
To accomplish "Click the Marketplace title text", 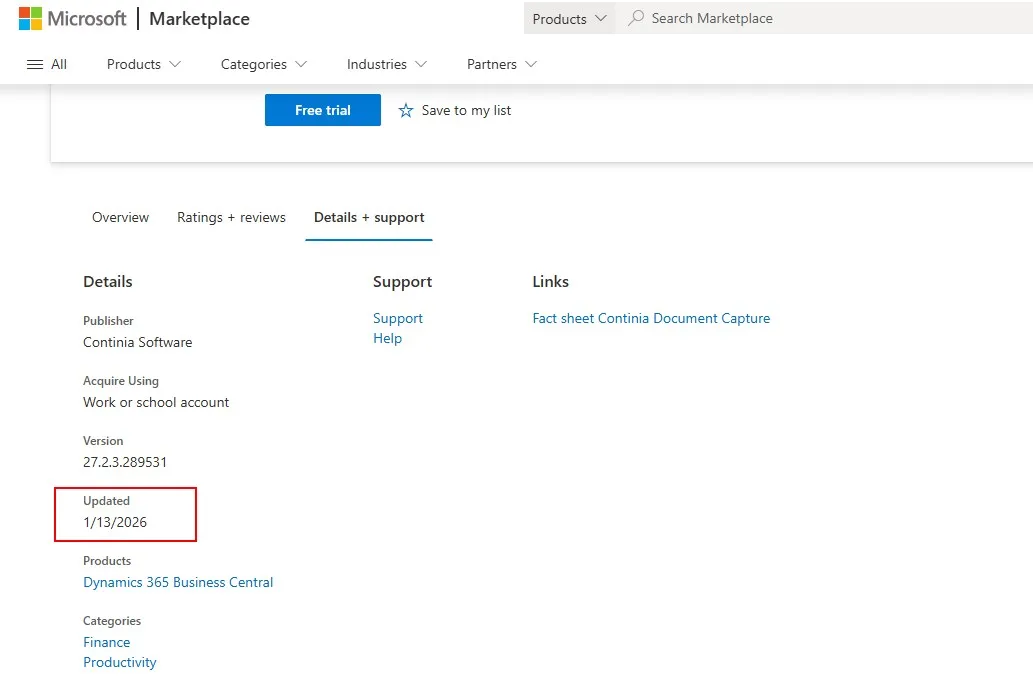I will point(200,18).
